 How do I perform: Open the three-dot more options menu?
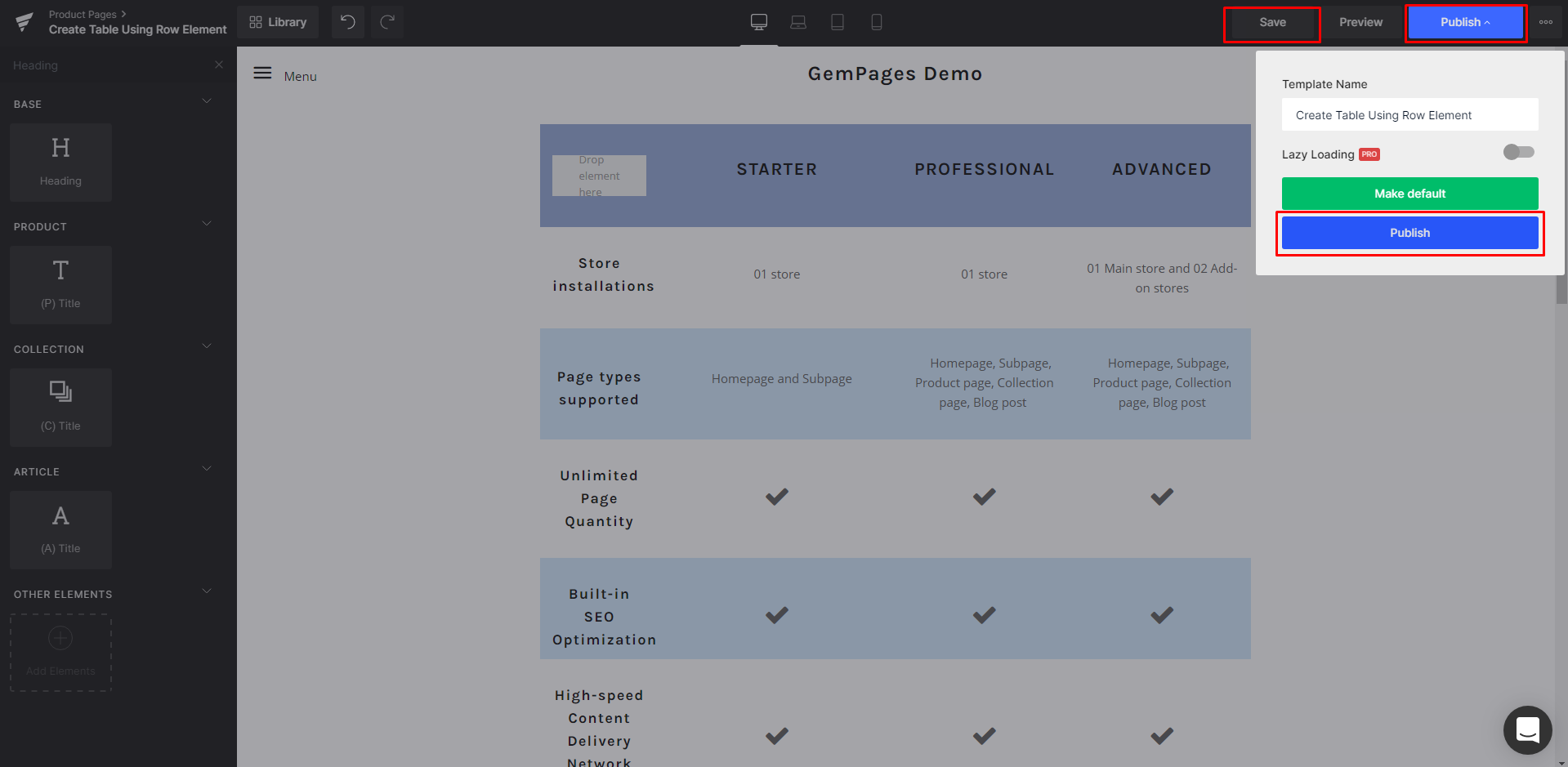point(1546,22)
